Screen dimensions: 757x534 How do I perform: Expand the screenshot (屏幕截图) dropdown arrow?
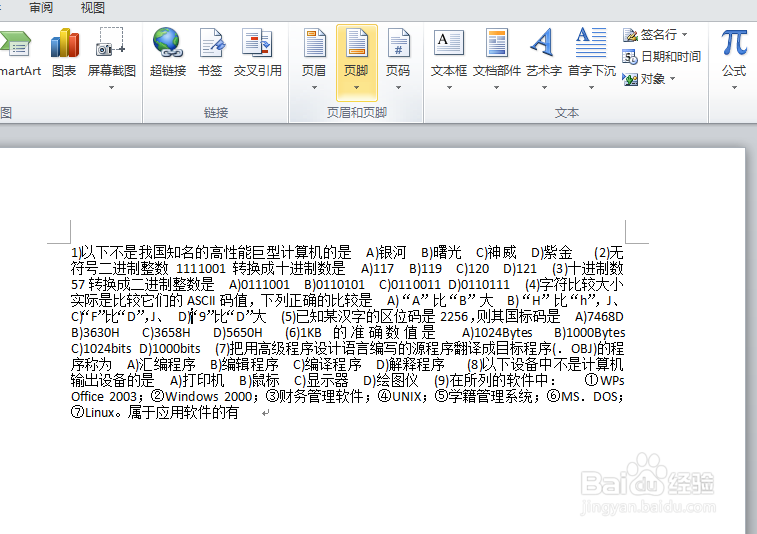click(112, 87)
